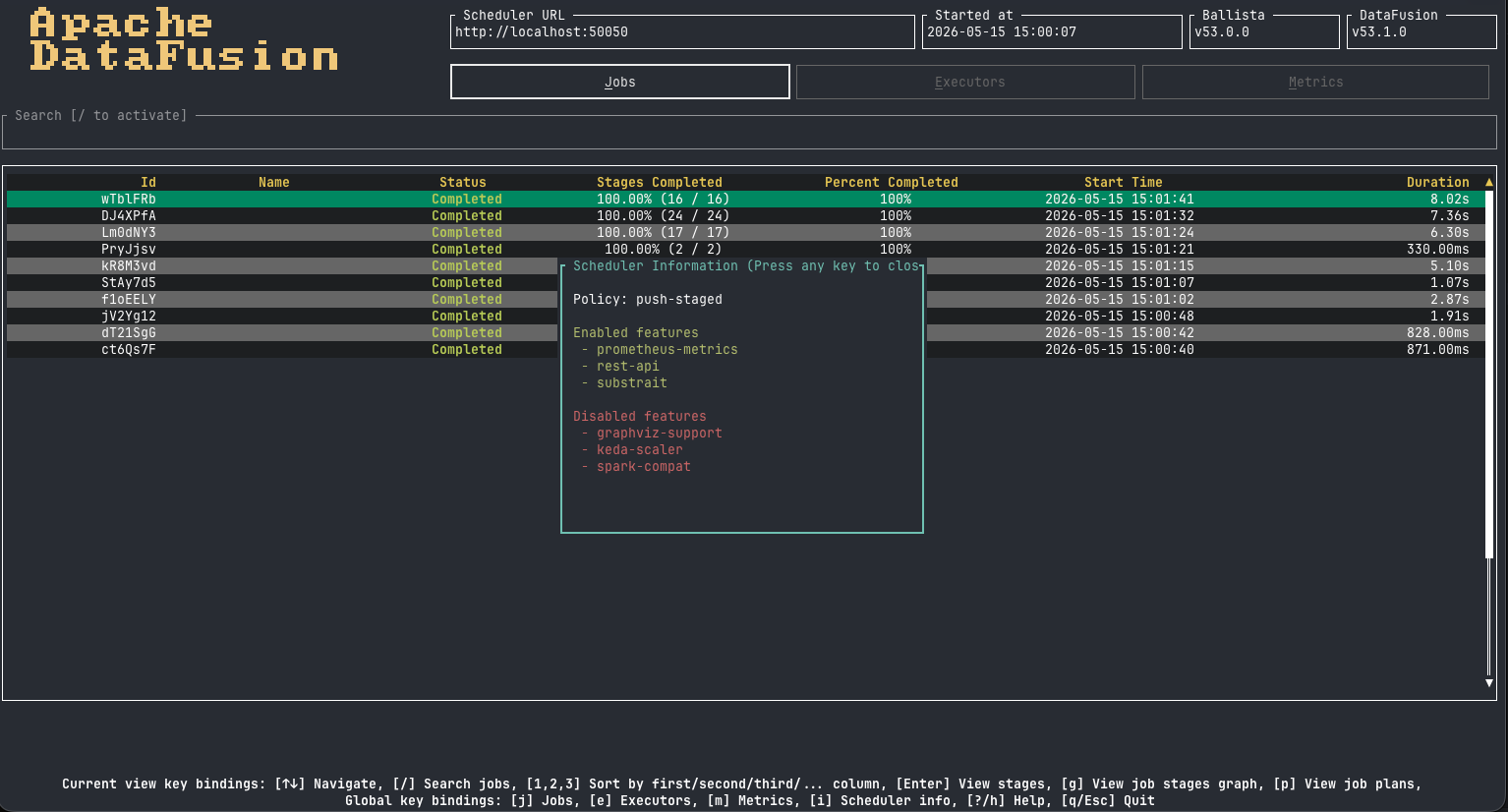Click the Name column header

[274, 182]
